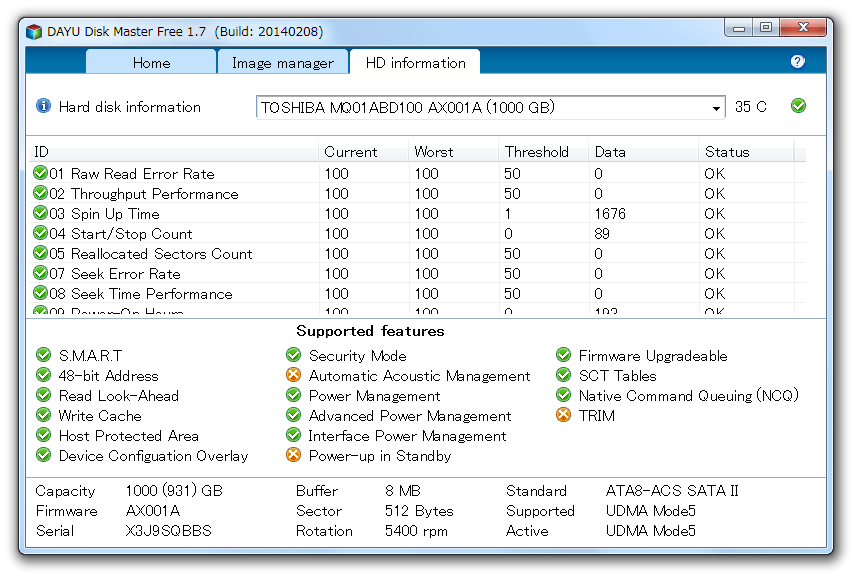Click the Security Mode check icon
The image size is (856, 578).
[x=293, y=355]
